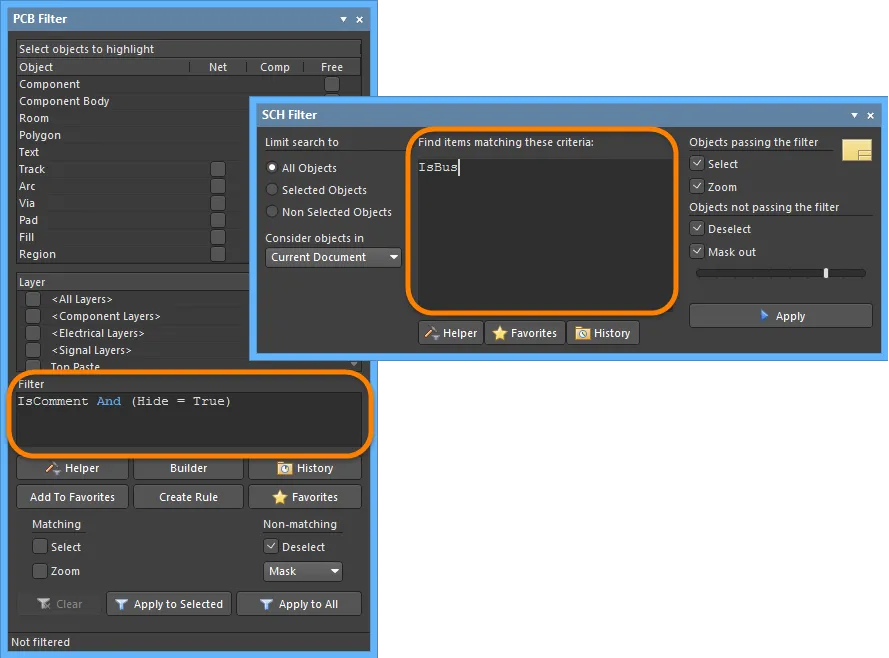Close the PCB Filter panel
The height and width of the screenshot is (658, 889).
pos(359,19)
